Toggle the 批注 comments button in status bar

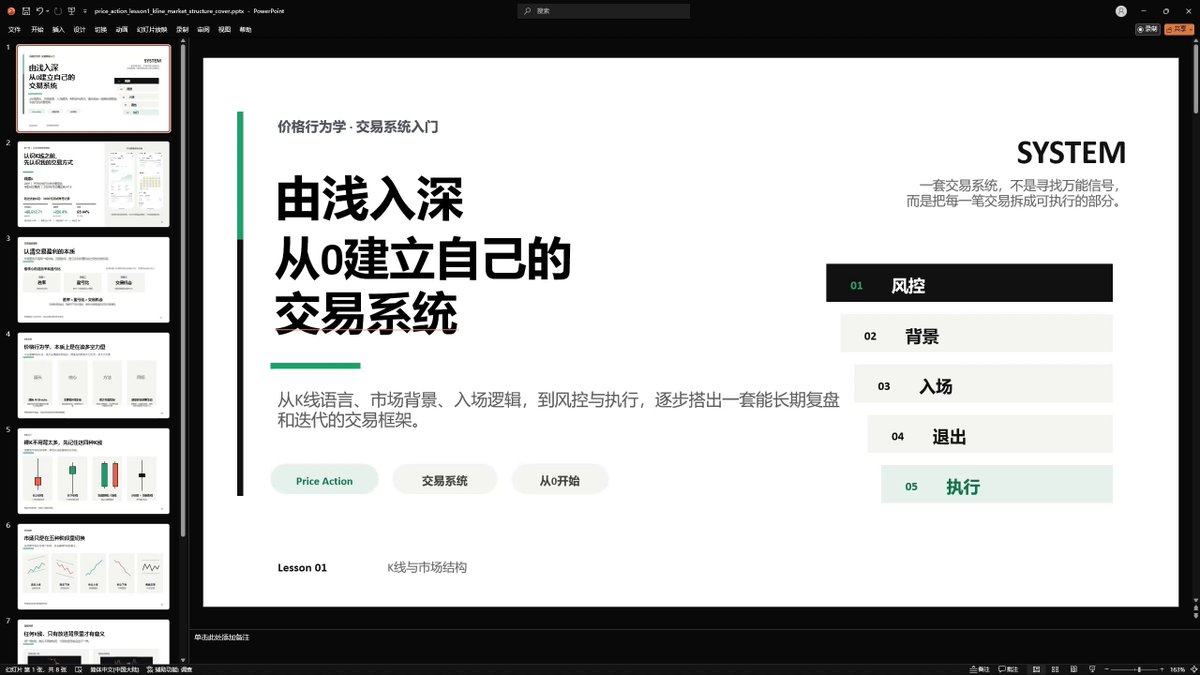point(1009,668)
